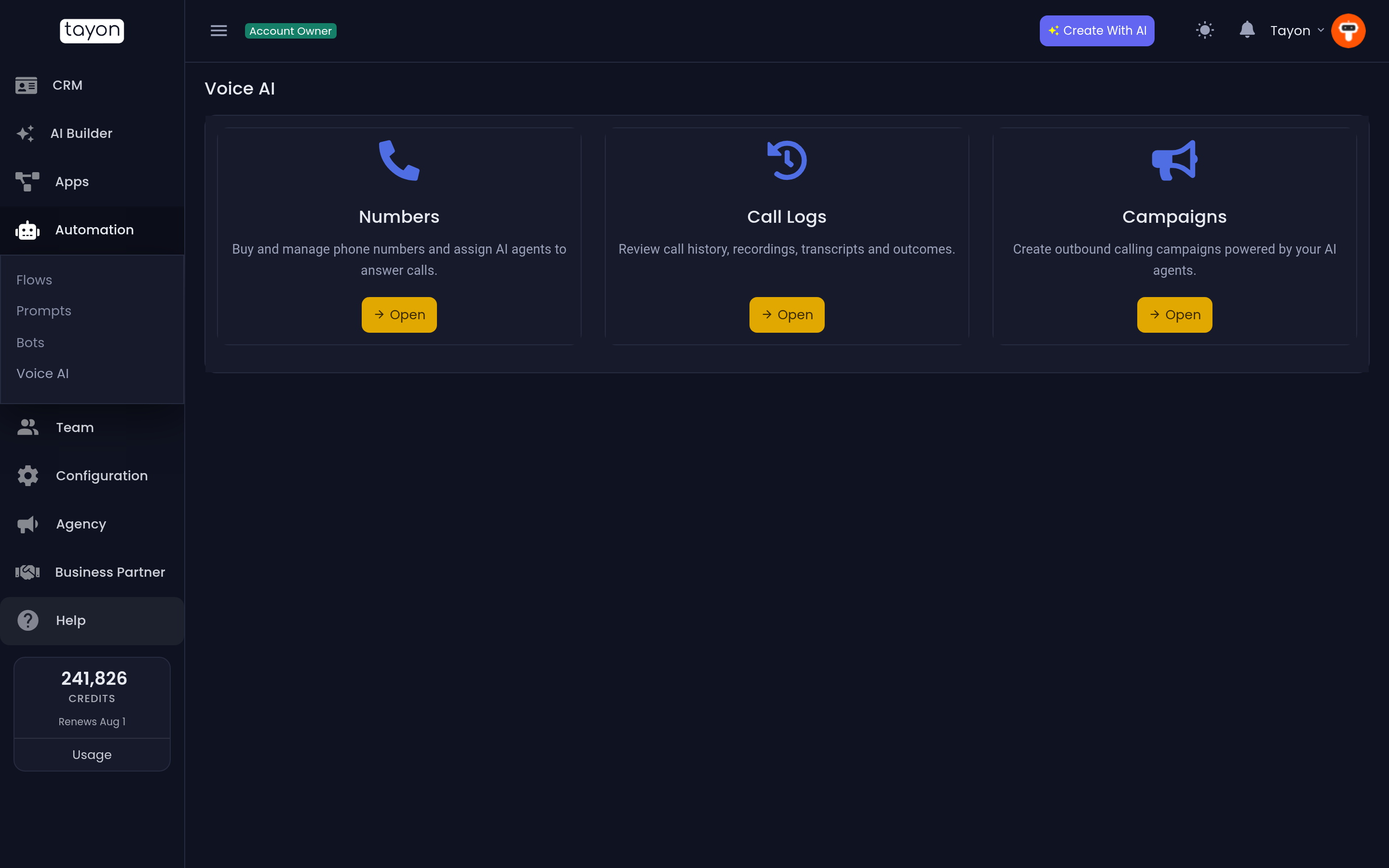Open Team section
This screenshot has width=1389, height=868.
click(92, 427)
